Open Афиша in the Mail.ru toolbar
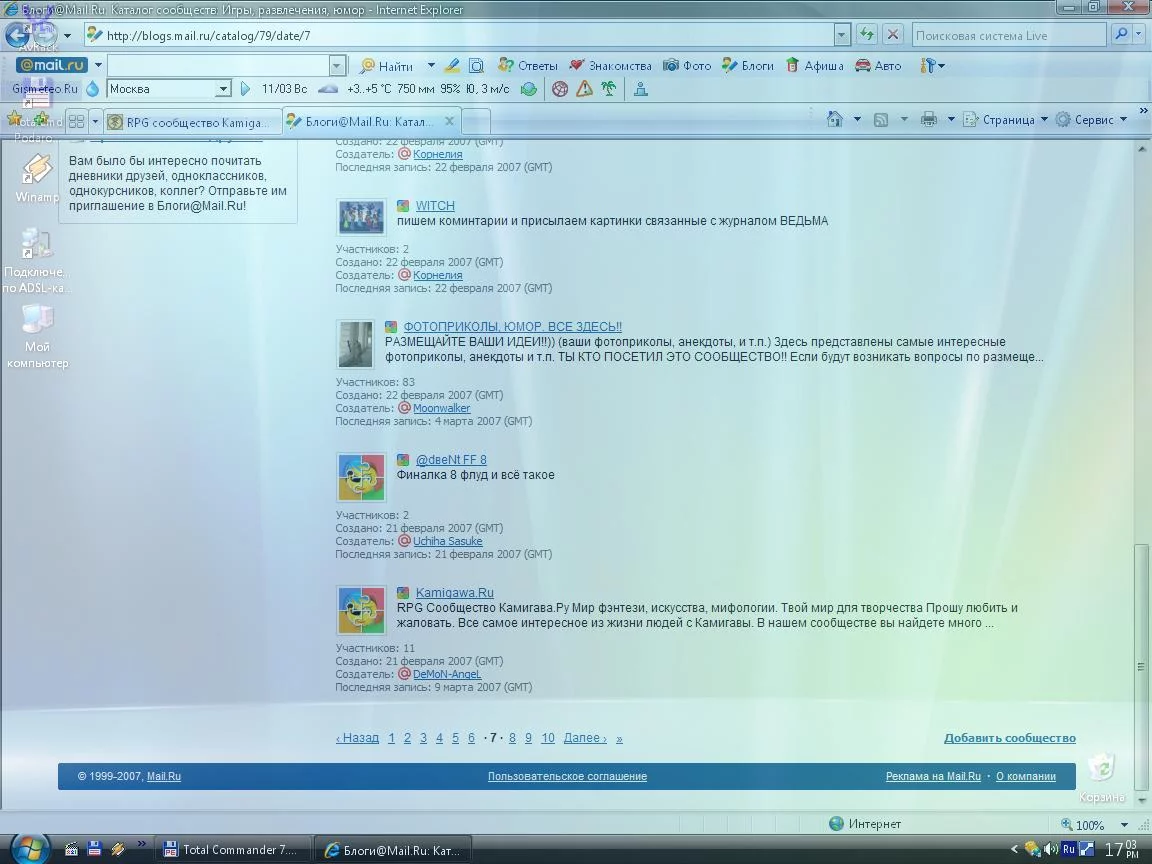Image resolution: width=1152 pixels, height=864 pixels. [x=815, y=66]
